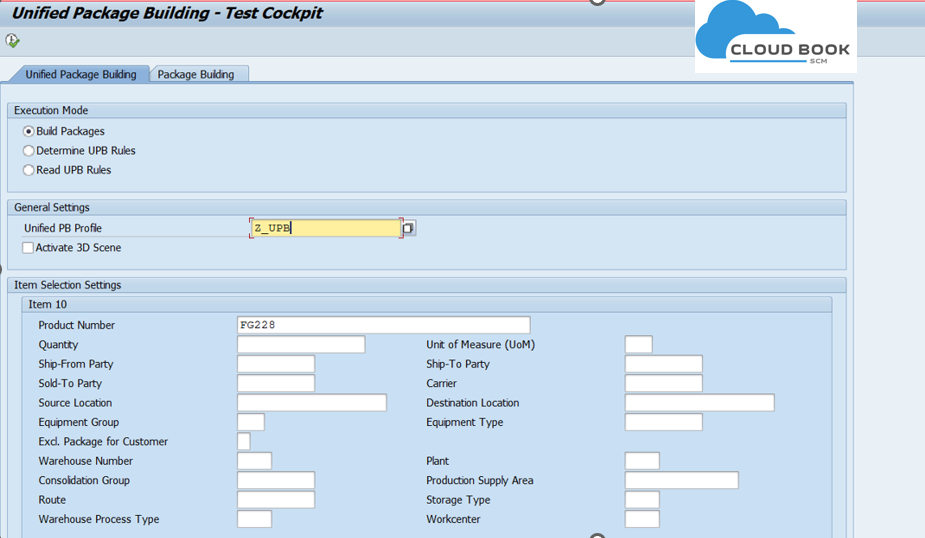
Task: Select the Read UPB Rules option
Action: [x=29, y=170]
